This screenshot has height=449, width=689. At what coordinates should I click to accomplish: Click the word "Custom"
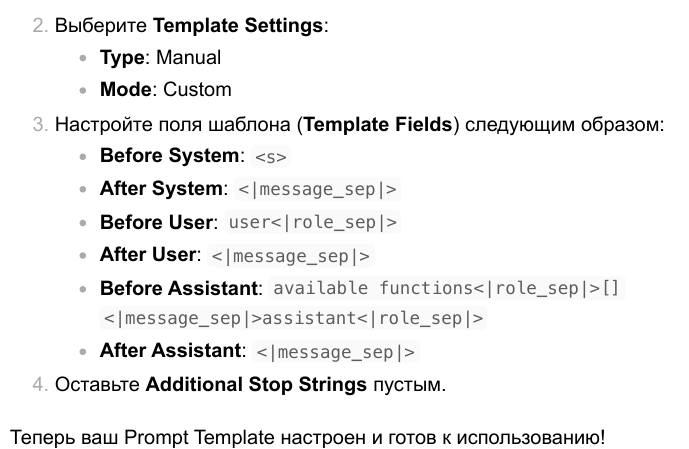tap(197, 90)
